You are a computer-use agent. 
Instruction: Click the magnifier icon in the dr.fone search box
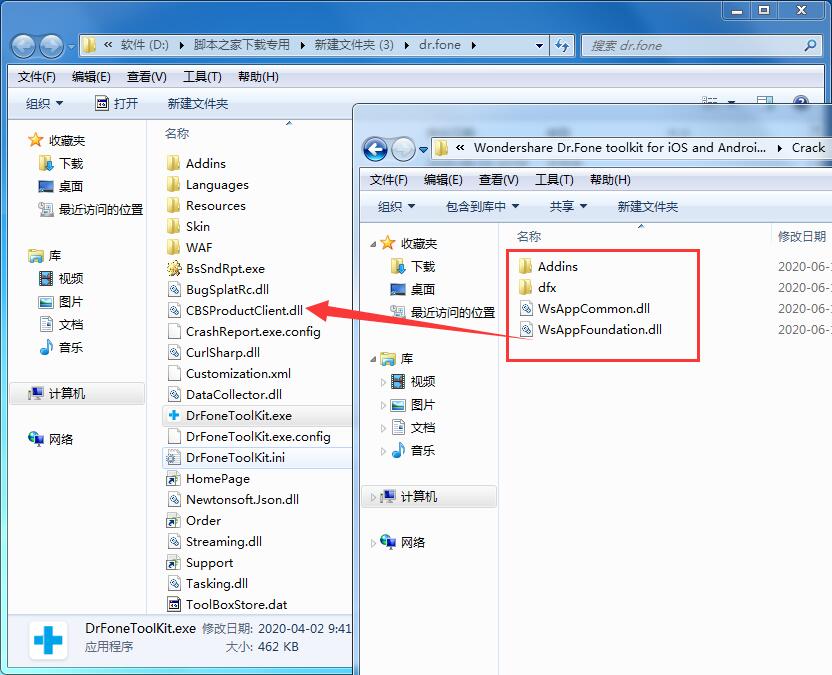point(810,46)
